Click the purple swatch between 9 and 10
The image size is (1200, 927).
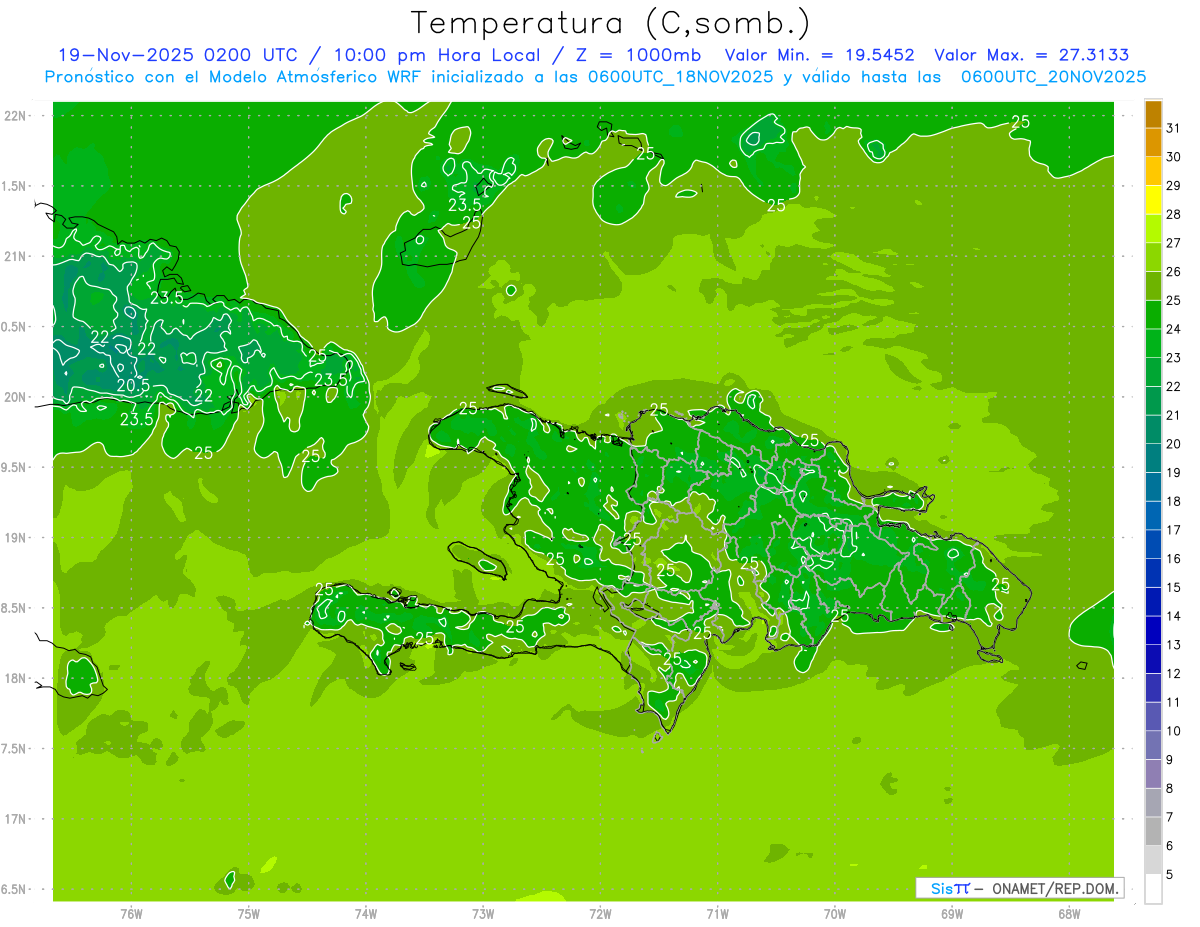tap(1153, 746)
